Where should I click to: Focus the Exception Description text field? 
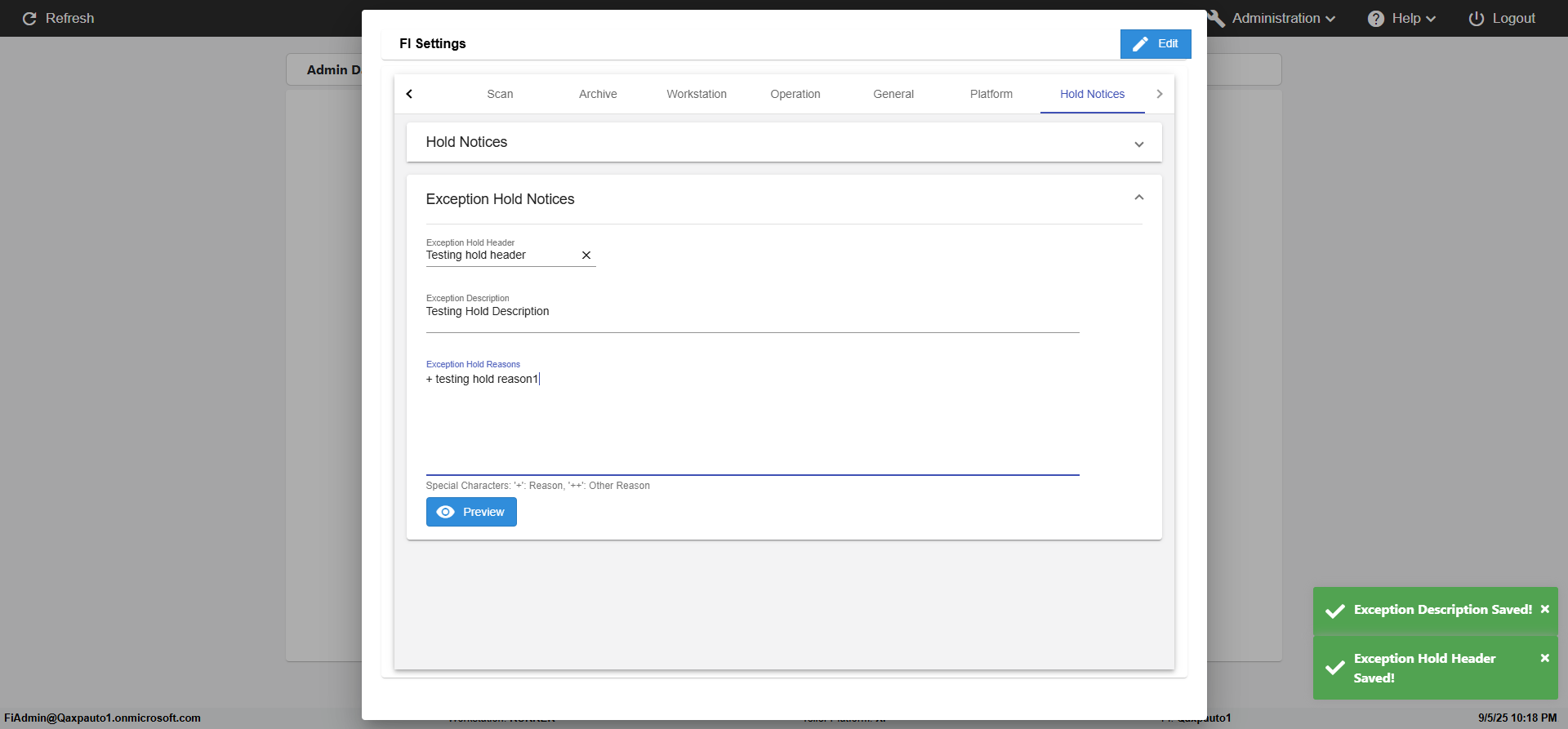coord(751,312)
